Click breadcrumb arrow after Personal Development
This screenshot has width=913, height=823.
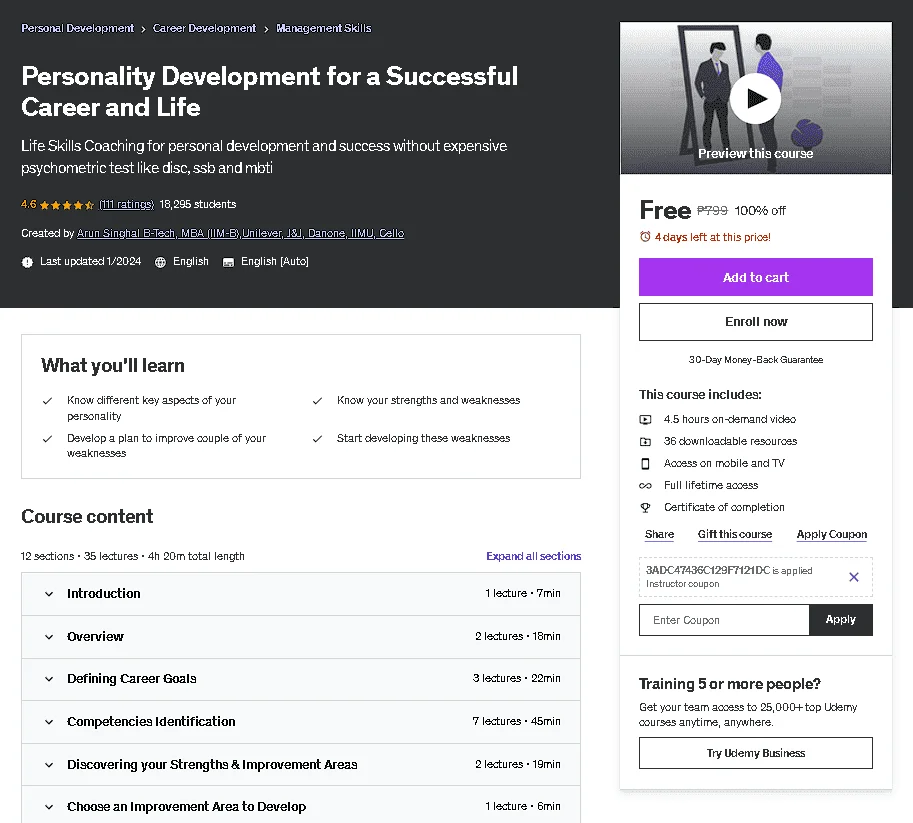[143, 29]
